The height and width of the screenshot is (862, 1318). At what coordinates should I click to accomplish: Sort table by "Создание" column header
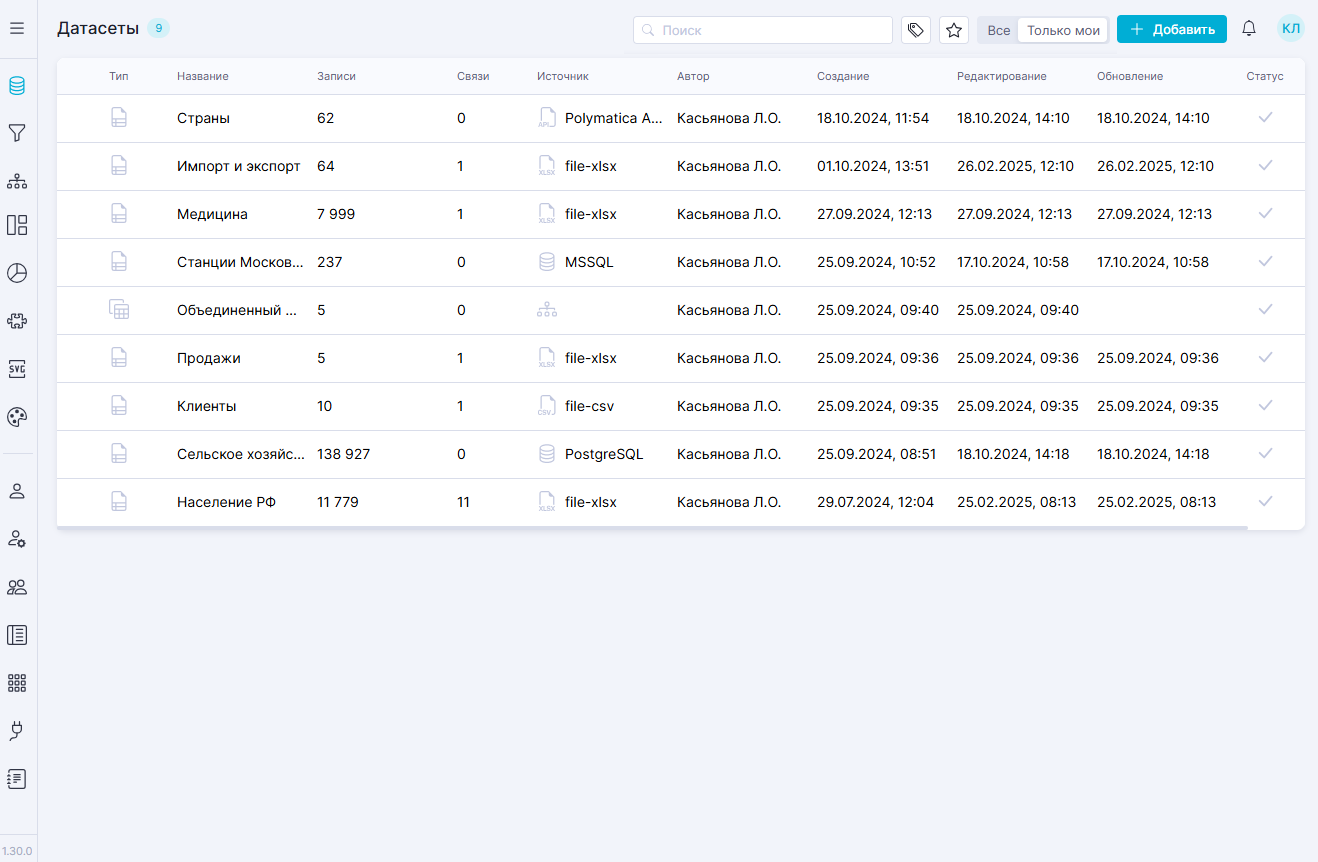843,76
